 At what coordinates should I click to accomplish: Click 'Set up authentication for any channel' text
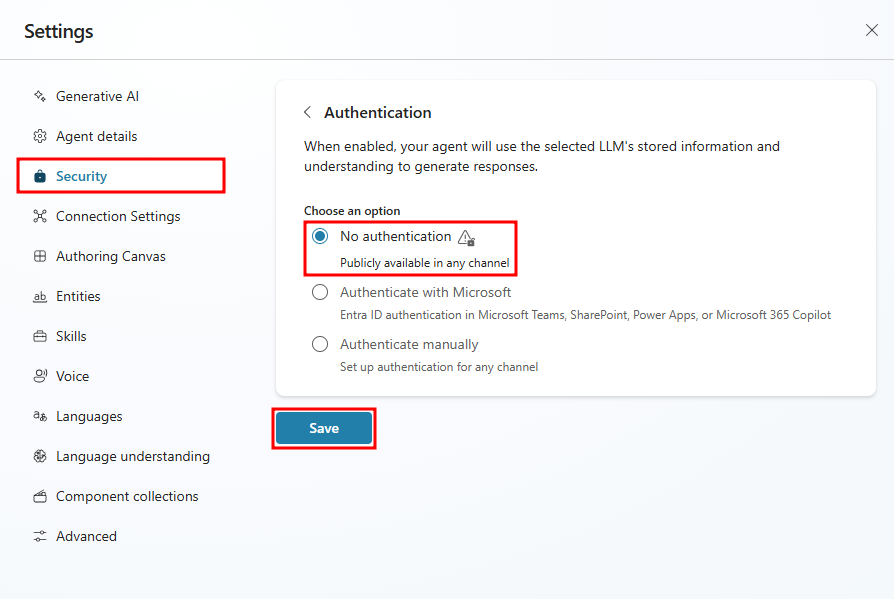[x=439, y=367]
